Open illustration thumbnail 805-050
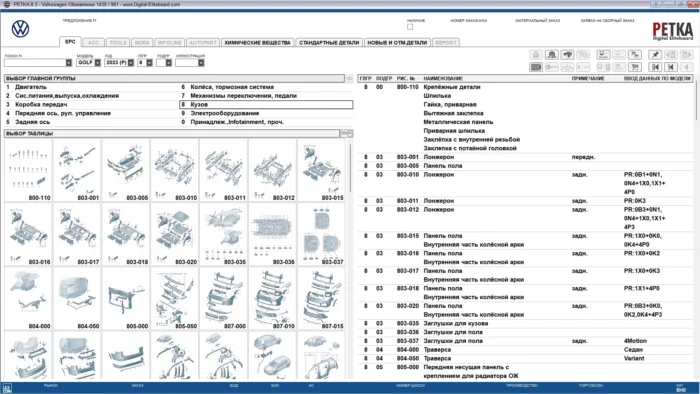 coord(175,299)
